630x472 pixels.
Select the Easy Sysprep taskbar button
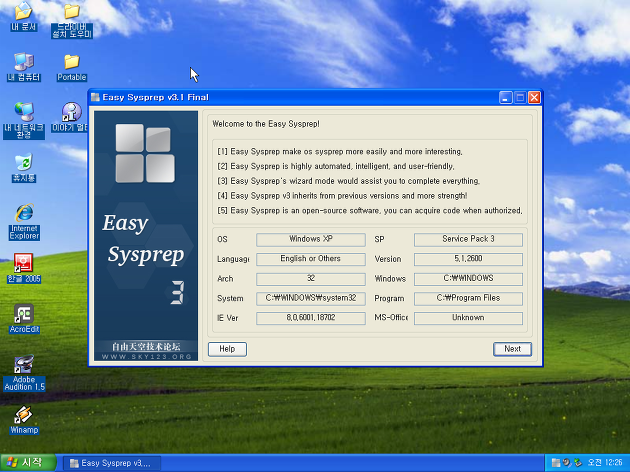(x=112, y=463)
